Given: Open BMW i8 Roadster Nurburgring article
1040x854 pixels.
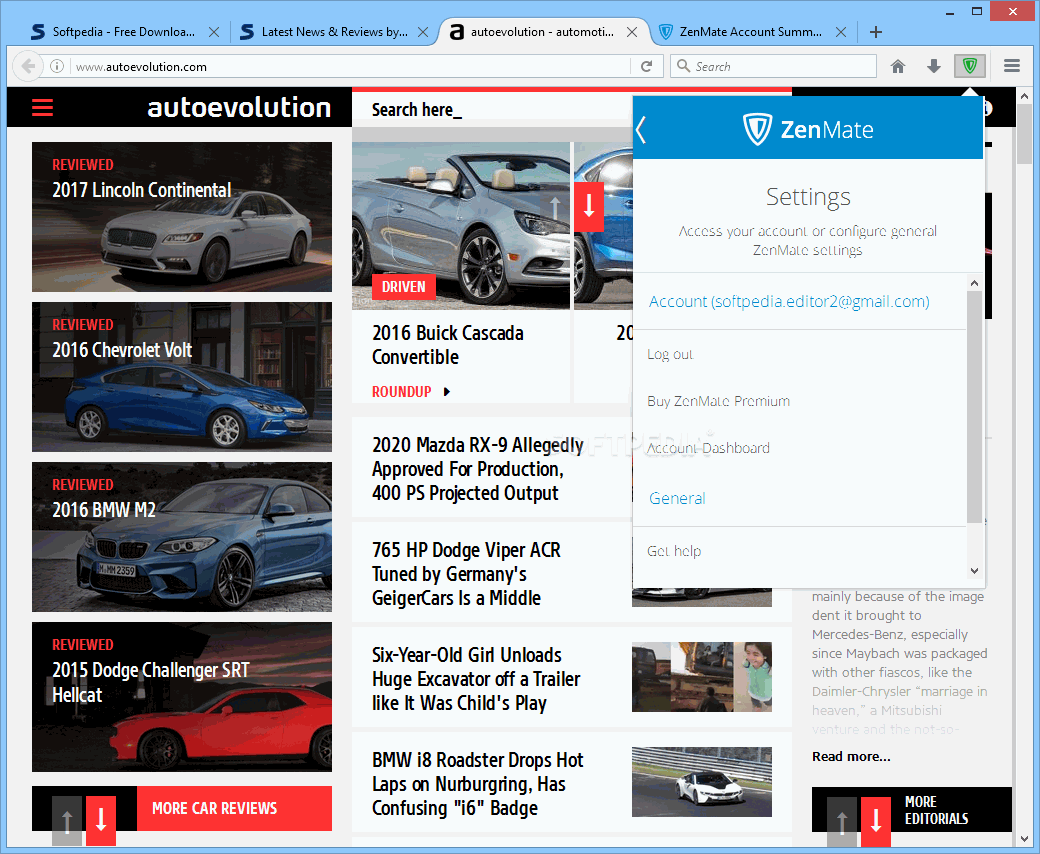Looking at the screenshot, I should click(478, 784).
